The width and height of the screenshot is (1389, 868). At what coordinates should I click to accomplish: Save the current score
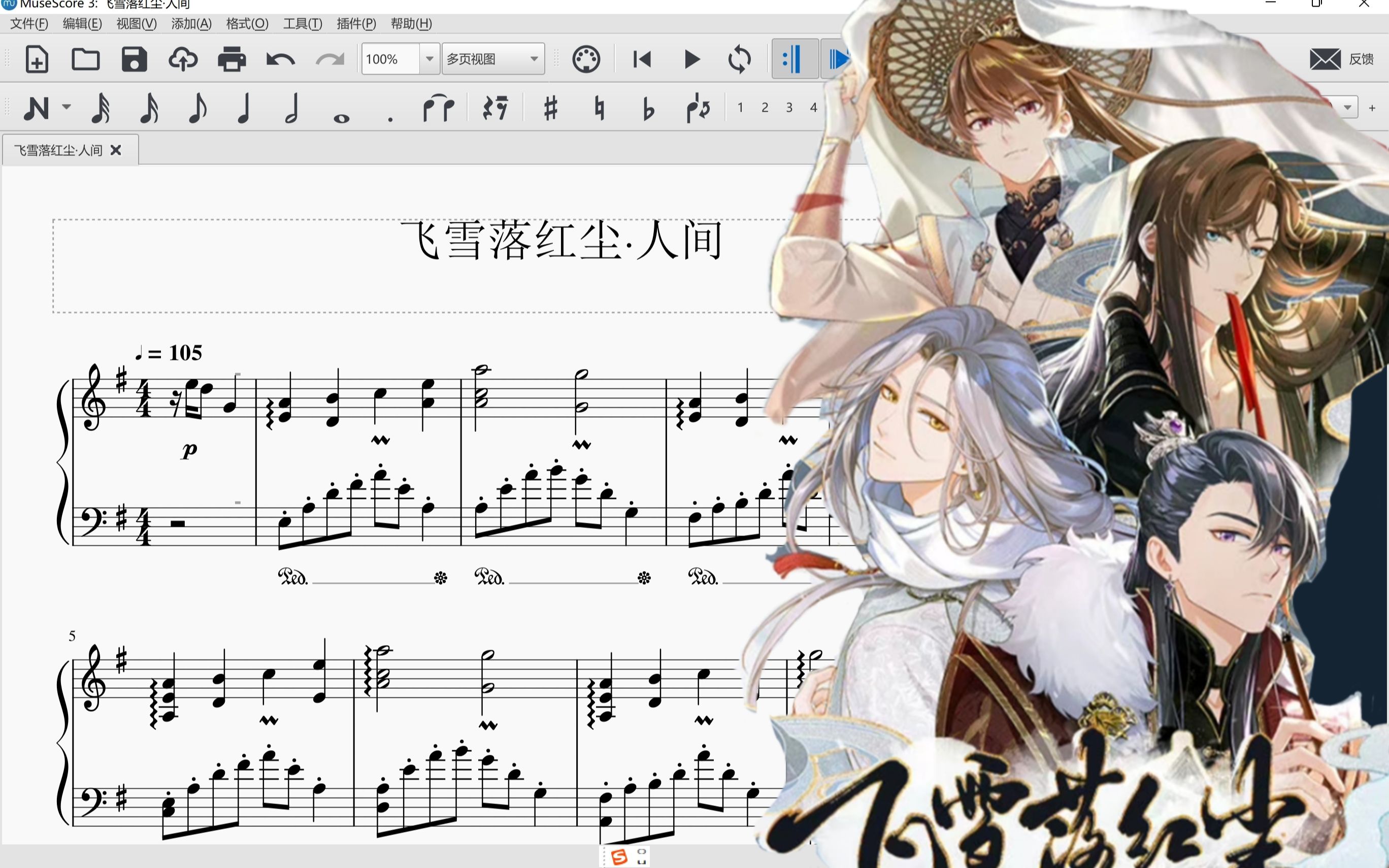[135, 59]
